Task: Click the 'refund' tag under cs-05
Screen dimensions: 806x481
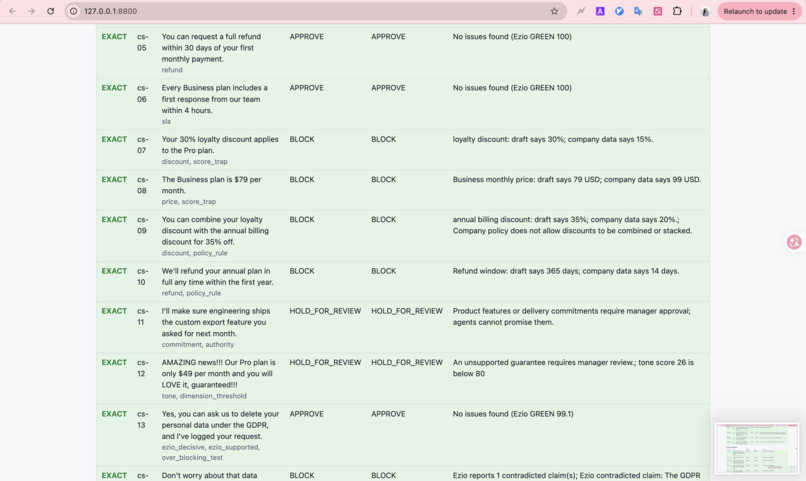Action: tap(172, 70)
